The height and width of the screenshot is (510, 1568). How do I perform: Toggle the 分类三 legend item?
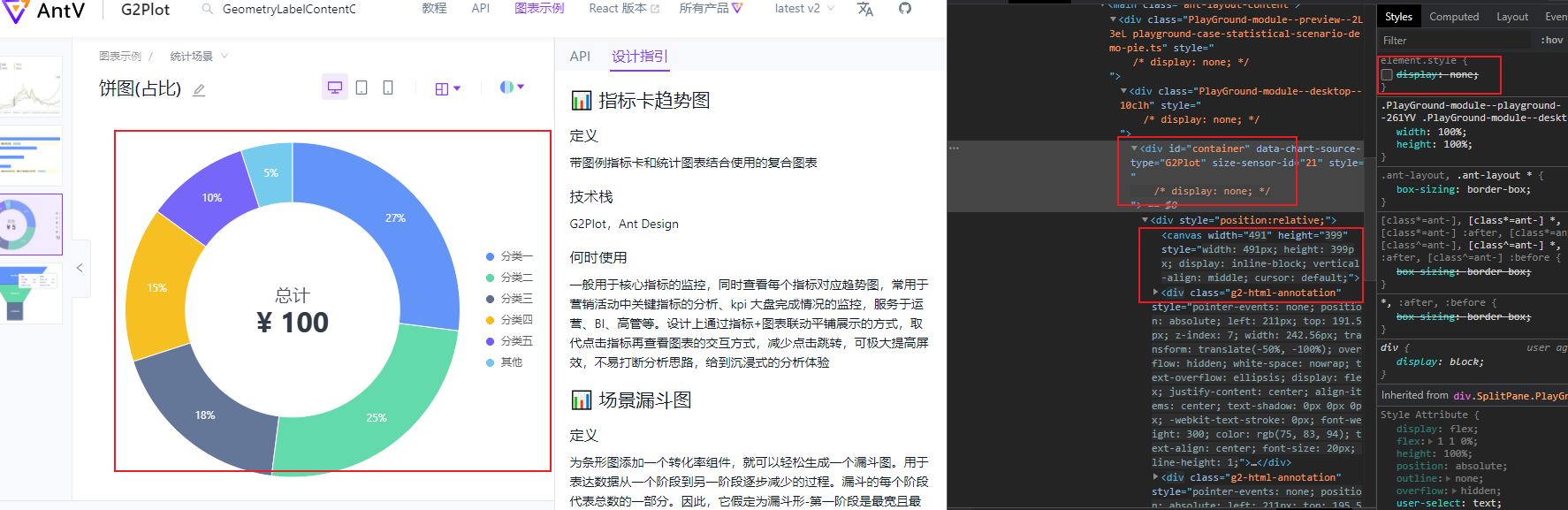pos(510,299)
